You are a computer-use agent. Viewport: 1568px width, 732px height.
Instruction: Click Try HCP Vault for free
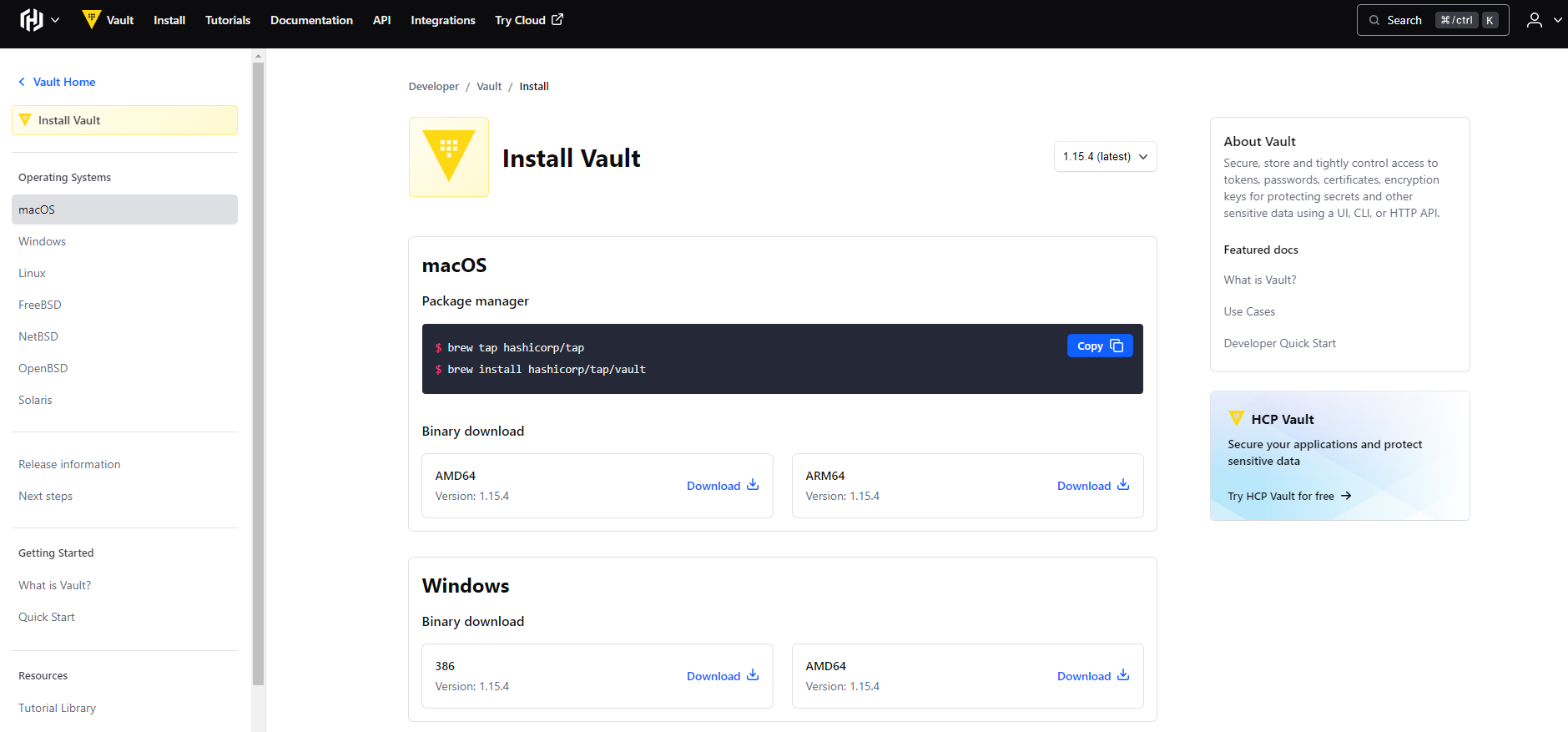pos(1289,496)
